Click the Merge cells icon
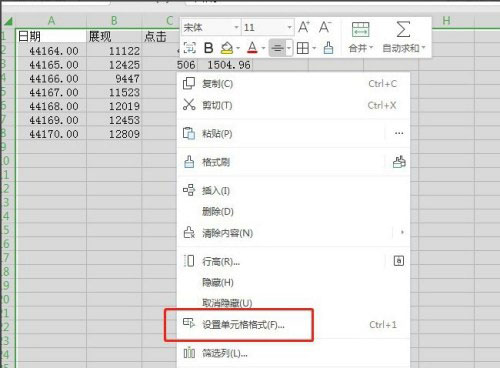This screenshot has height=368, width=500. 360,37
